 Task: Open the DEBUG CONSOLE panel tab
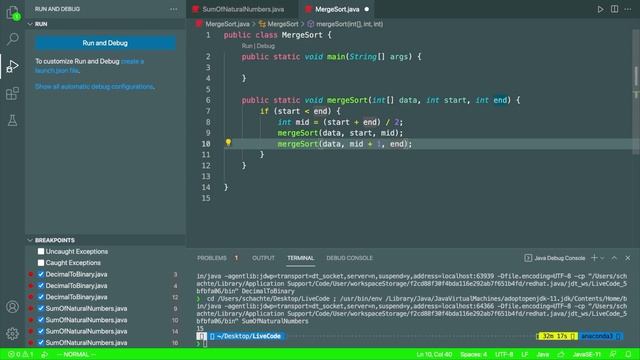(x=349, y=258)
